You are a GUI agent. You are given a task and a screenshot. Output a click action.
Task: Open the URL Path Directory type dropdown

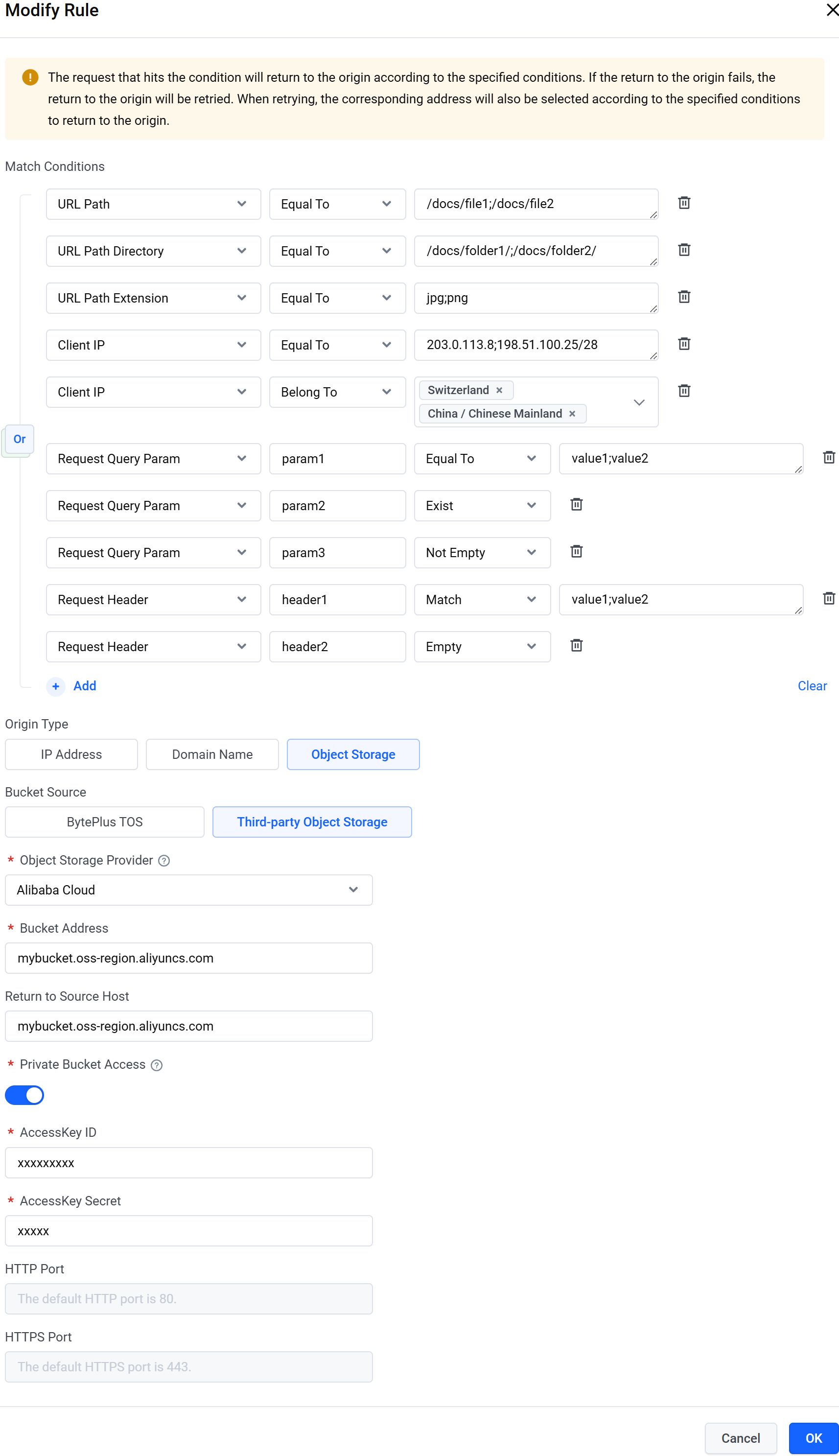[153, 251]
